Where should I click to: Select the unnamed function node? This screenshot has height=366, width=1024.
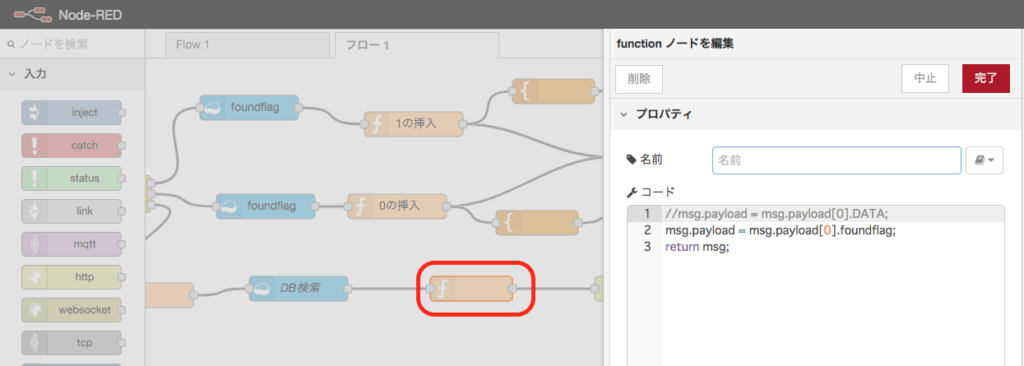coord(471,288)
